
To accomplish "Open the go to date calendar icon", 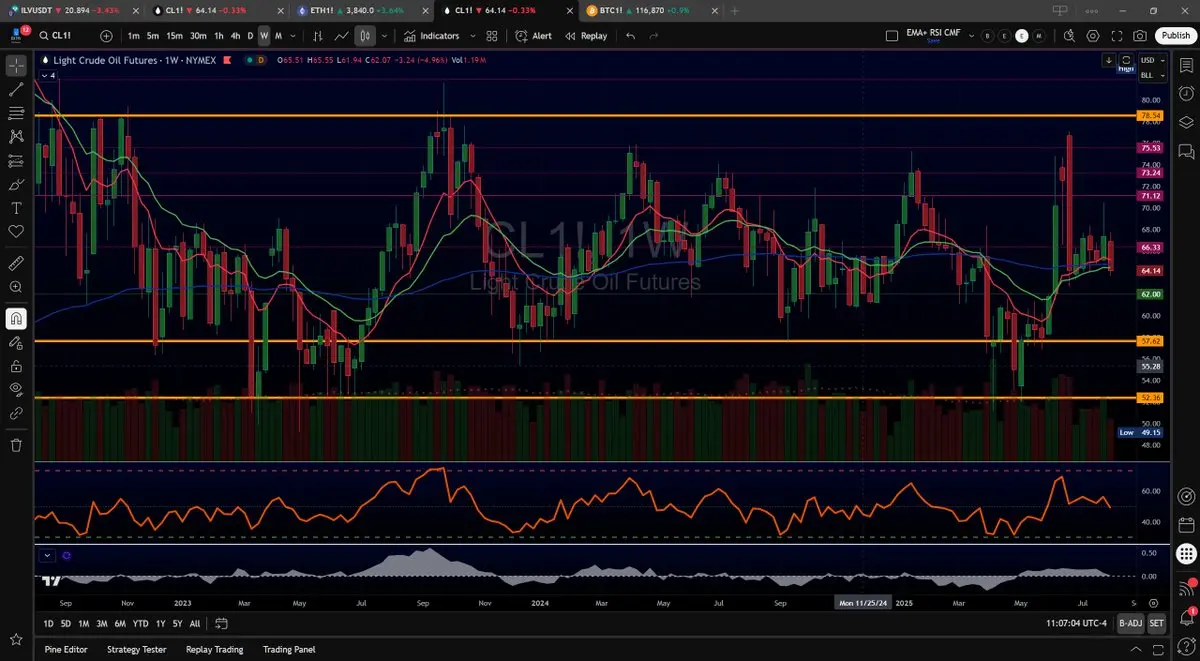I will (221, 624).
